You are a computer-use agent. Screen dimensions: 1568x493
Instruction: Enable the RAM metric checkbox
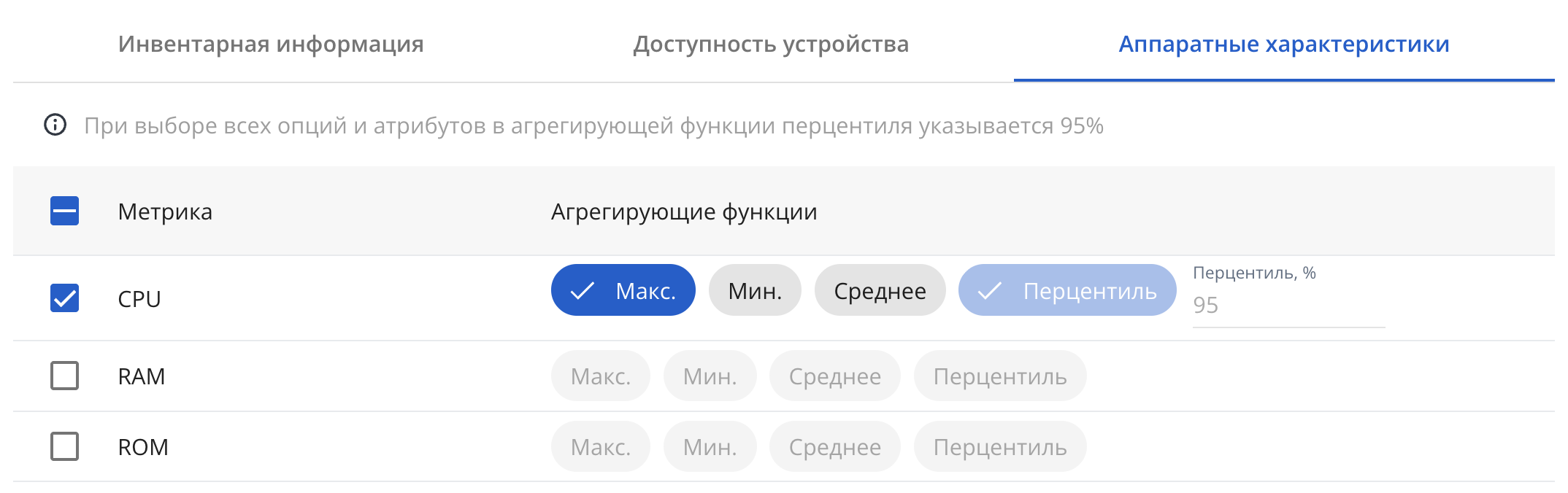(x=65, y=376)
